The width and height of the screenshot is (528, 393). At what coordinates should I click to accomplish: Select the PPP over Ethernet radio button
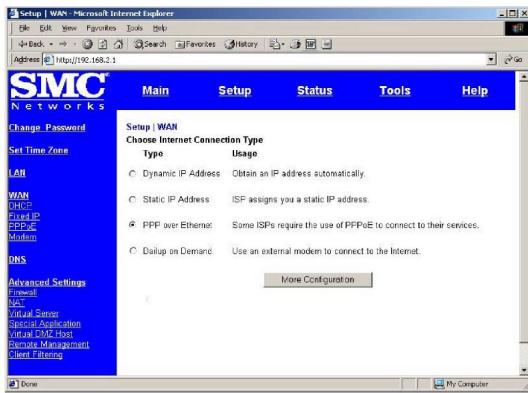click(133, 225)
